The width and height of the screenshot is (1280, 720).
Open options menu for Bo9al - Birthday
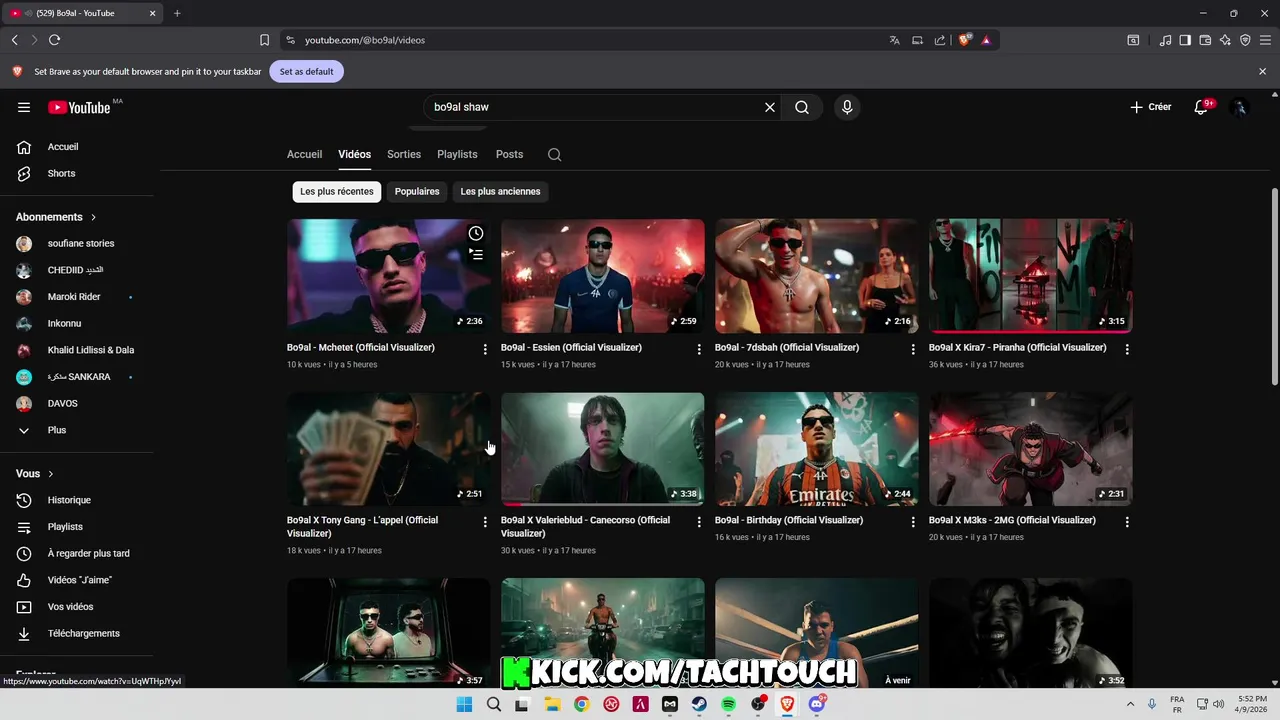[913, 522]
